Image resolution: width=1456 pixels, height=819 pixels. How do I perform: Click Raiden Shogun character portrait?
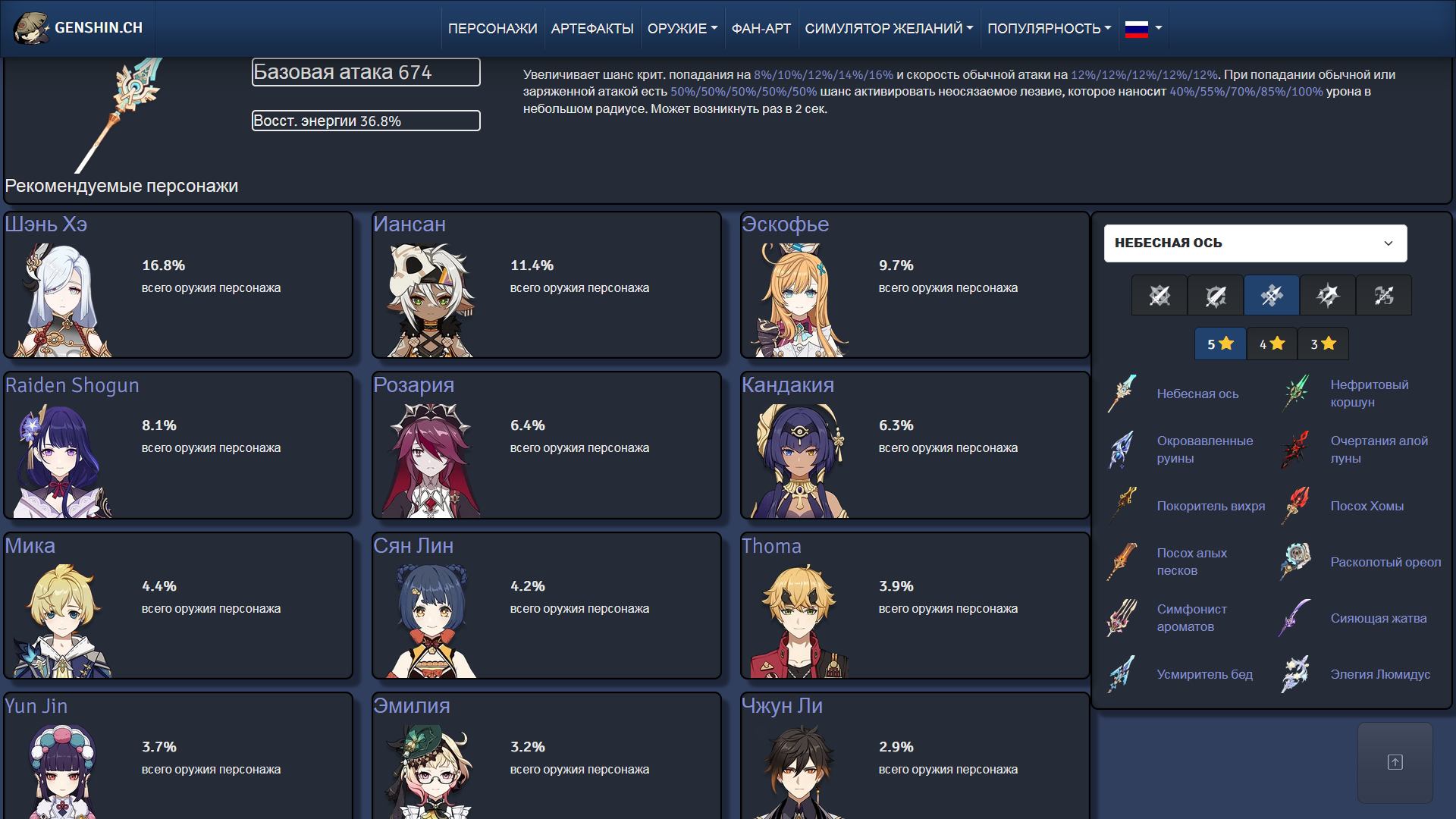(62, 461)
